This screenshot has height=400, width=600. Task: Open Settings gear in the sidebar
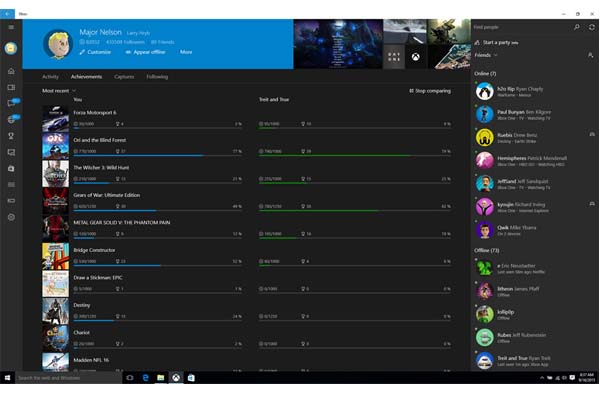click(x=11, y=217)
